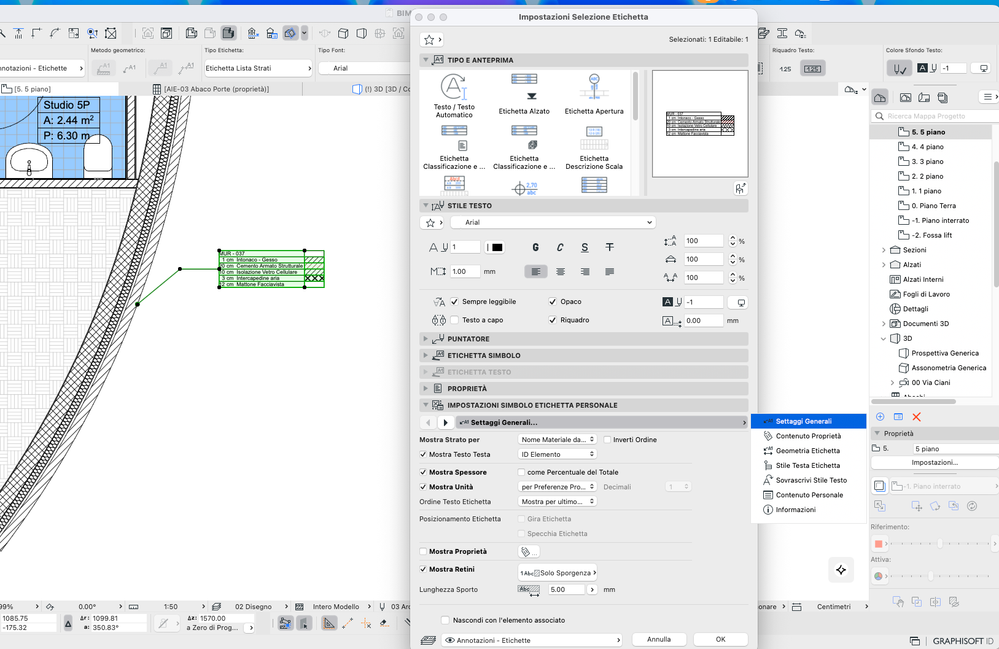
Task: Expand the PUNTATORE section
Action: point(583,339)
